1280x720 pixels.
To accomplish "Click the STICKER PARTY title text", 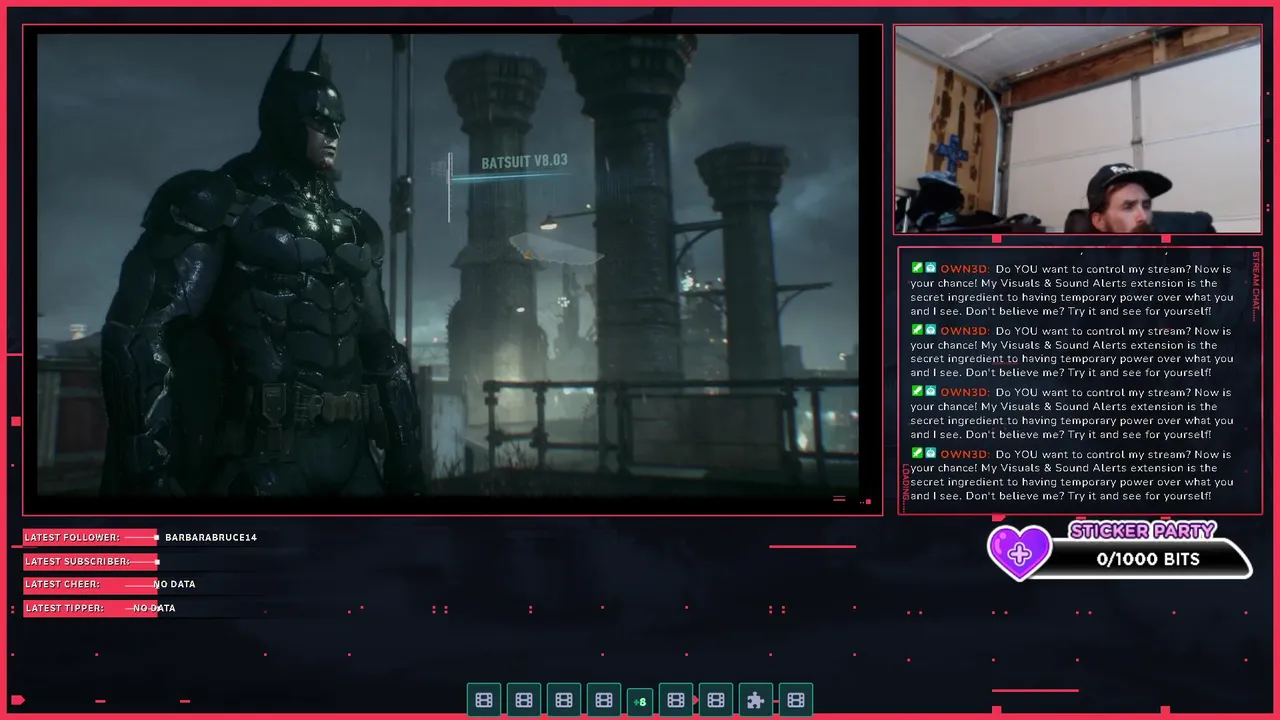I will pos(1143,531).
